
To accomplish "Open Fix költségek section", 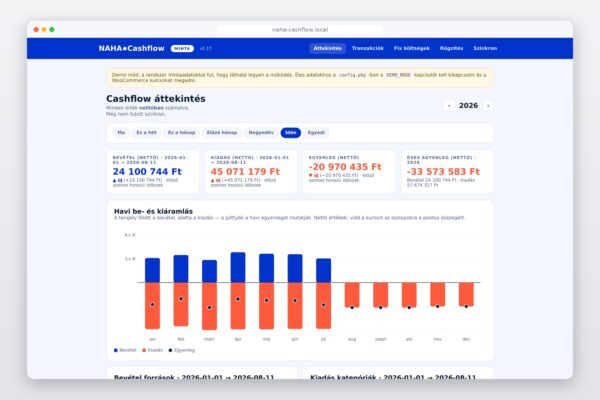I will click(411, 48).
